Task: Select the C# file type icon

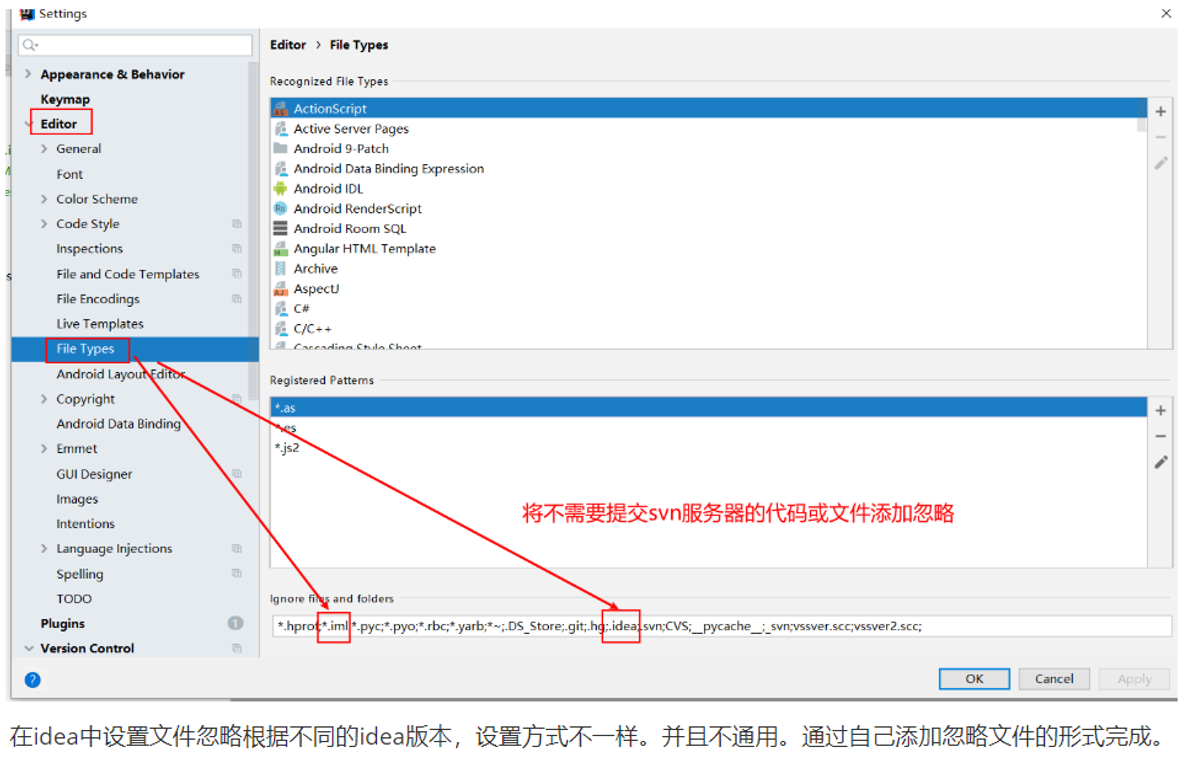Action: 281,309
